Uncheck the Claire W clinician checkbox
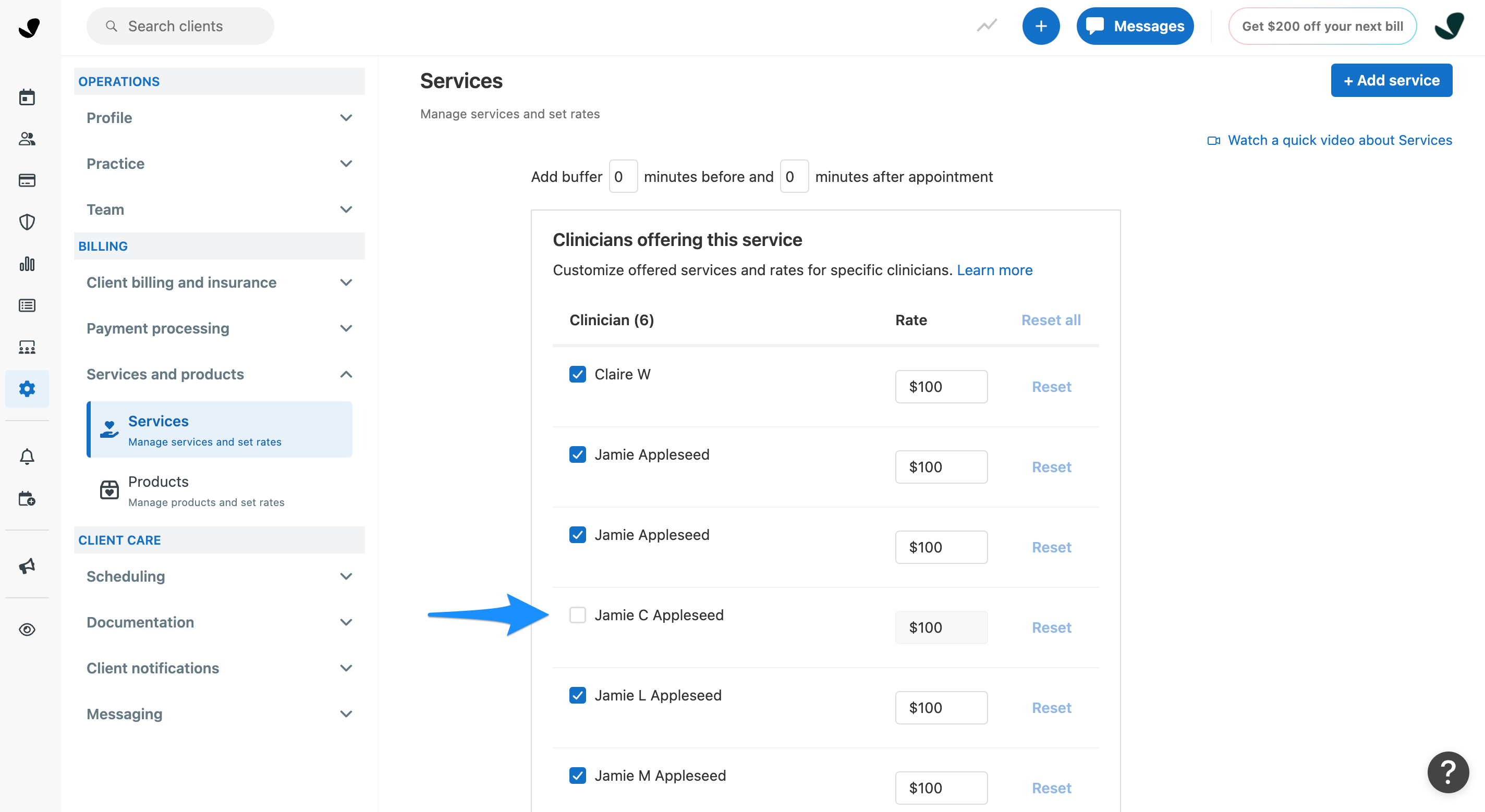The image size is (1485, 812). [x=578, y=374]
